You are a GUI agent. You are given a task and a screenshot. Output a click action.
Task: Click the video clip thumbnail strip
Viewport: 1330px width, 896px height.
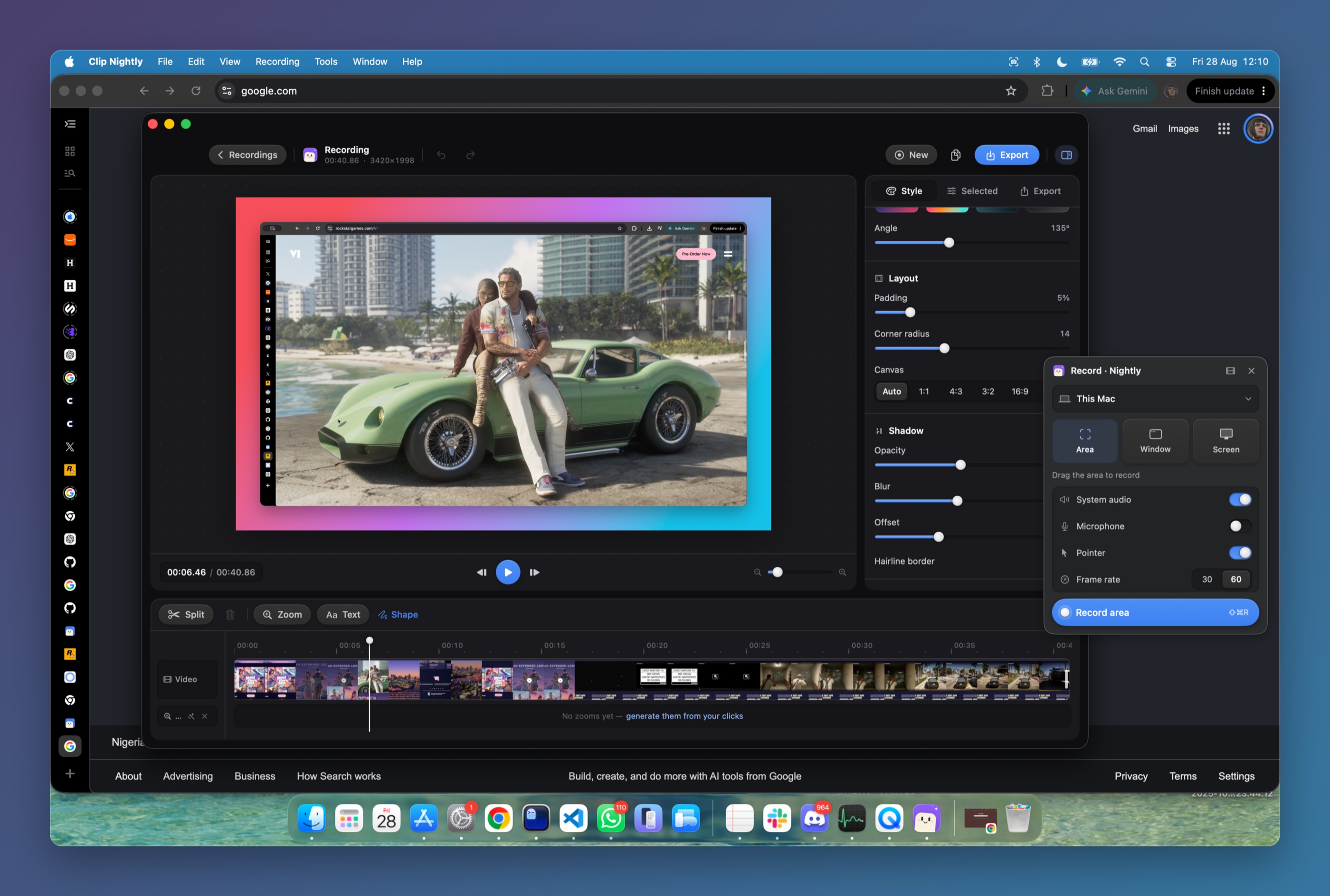(652, 679)
